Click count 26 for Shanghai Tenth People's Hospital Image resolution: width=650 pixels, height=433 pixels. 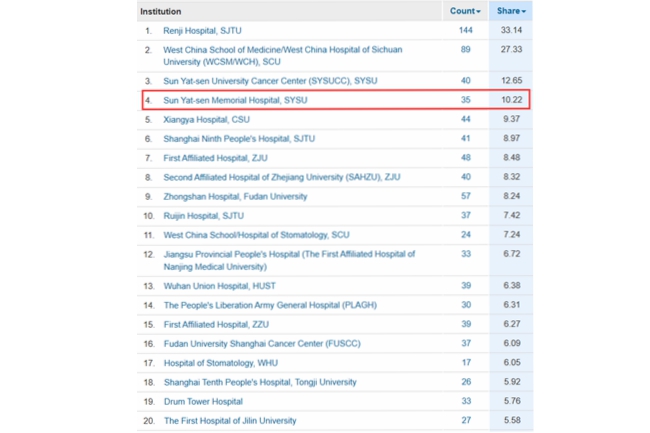pos(466,382)
